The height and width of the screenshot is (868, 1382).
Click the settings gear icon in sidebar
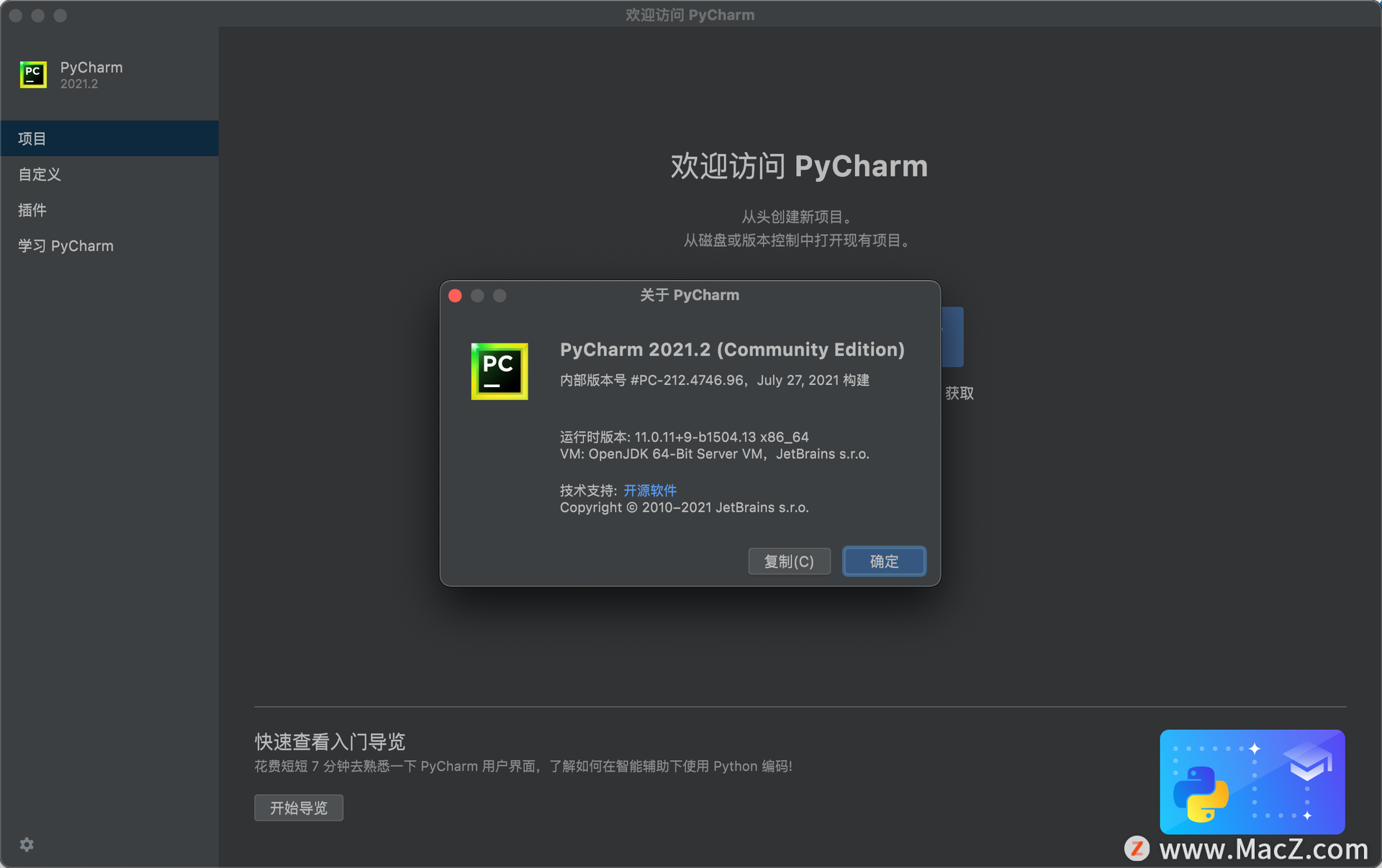tap(27, 844)
